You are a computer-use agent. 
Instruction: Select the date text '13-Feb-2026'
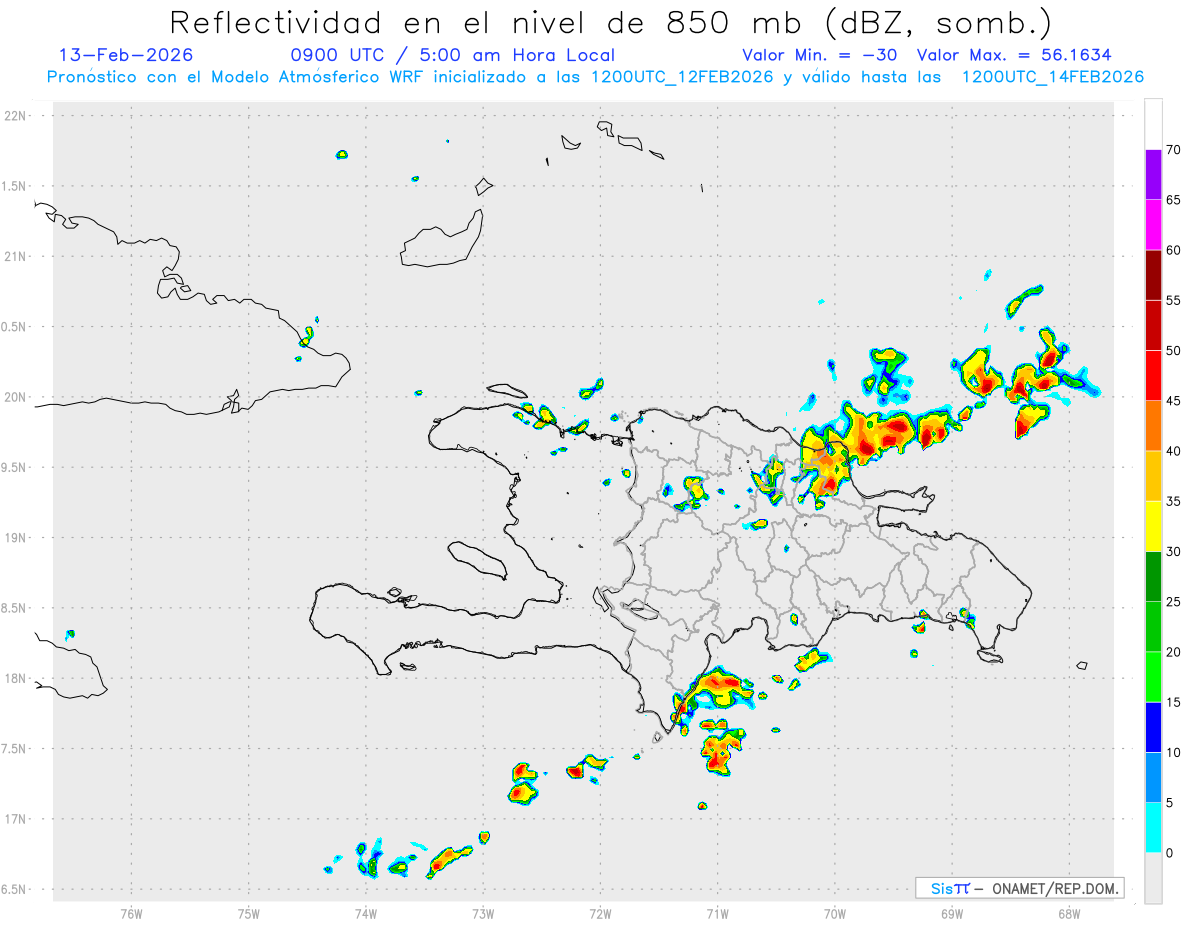pos(126,55)
